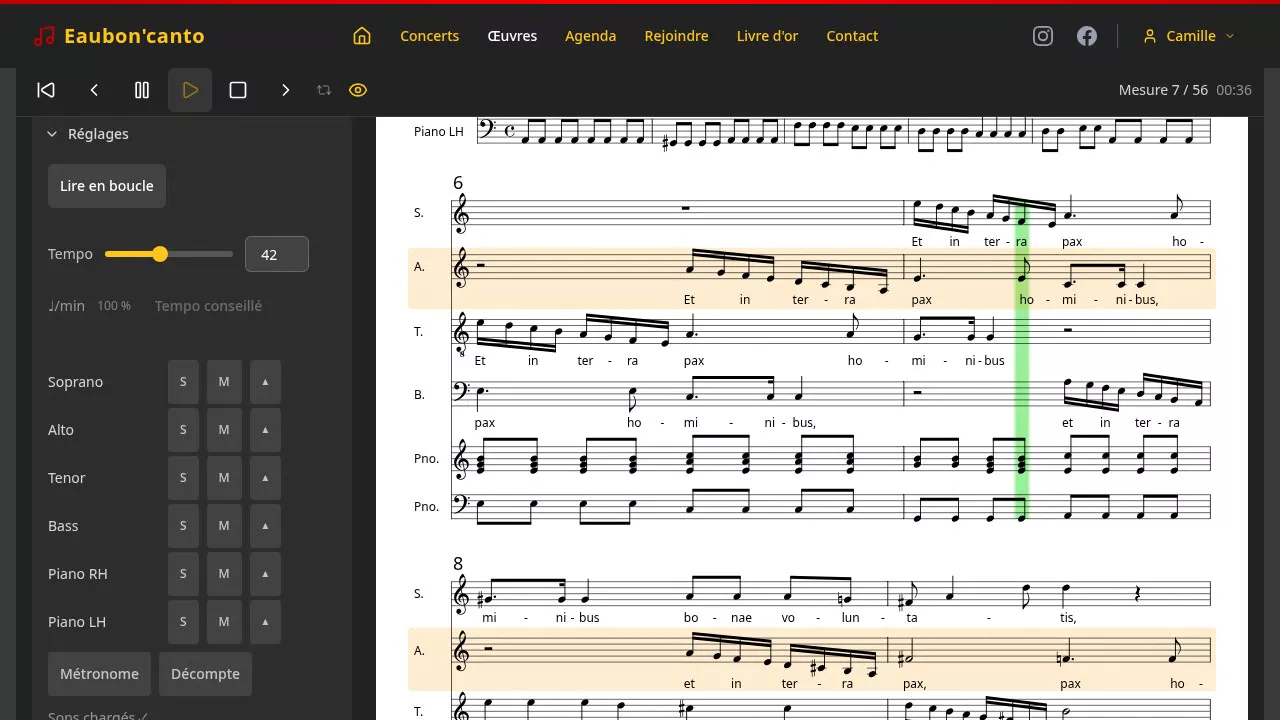Solo the Bass track
The image size is (1280, 720).
click(183, 526)
